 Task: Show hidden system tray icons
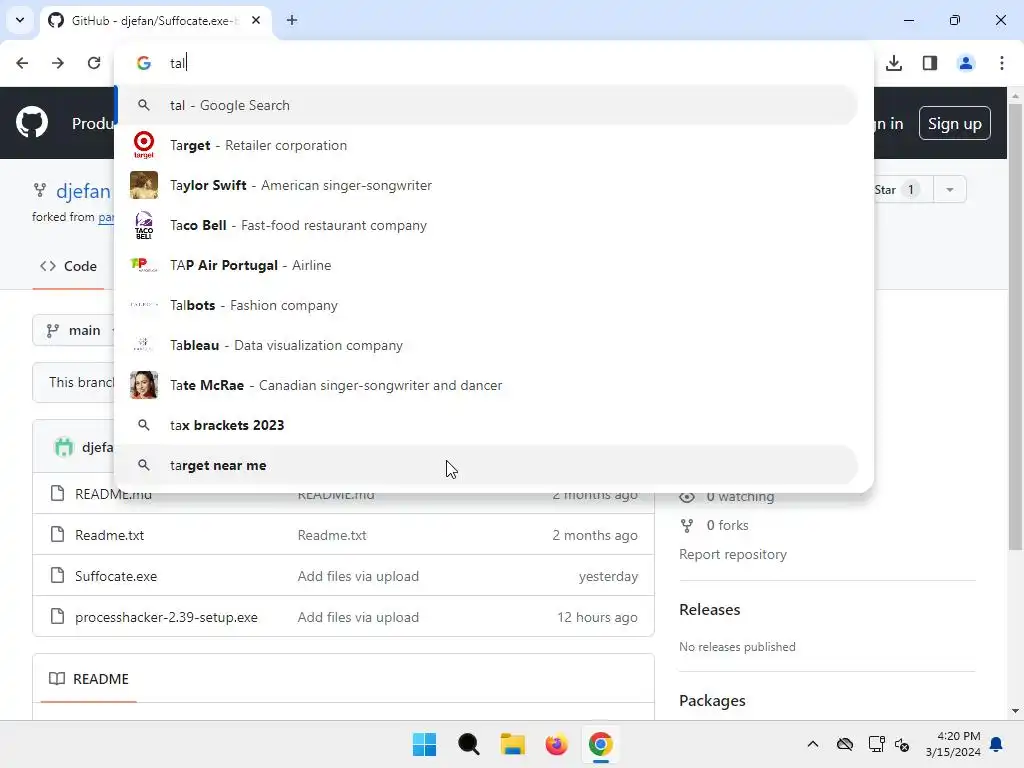(x=812, y=744)
